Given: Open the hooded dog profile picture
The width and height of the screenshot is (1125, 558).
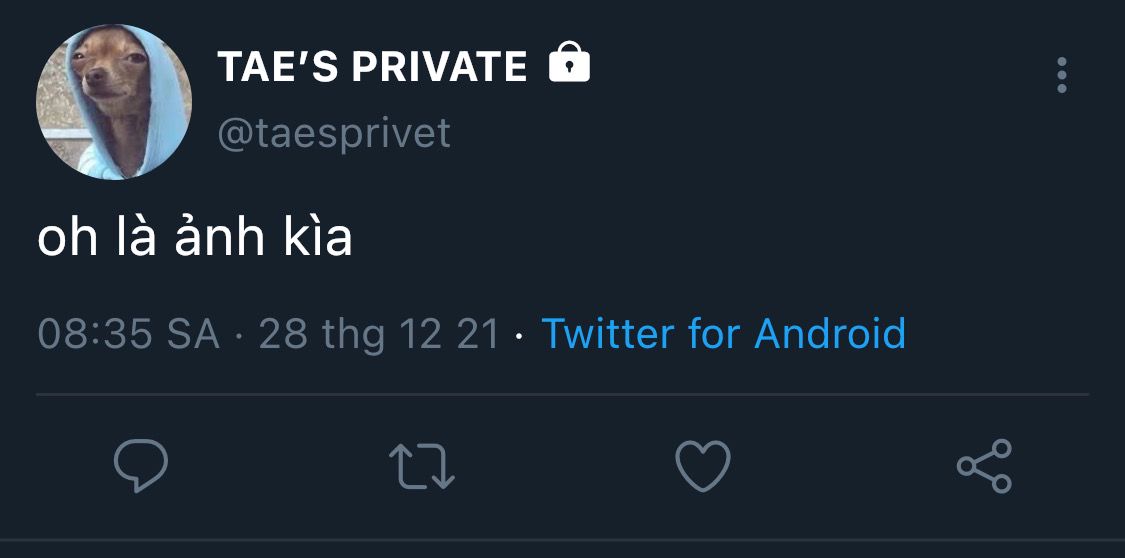Looking at the screenshot, I should pos(113,102).
